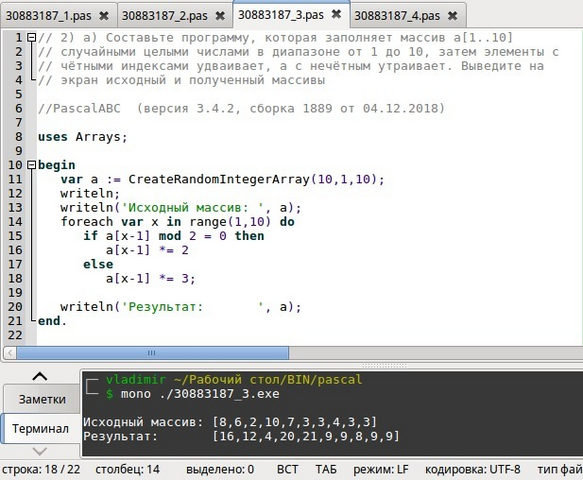583x480 pixels.
Task: Collapse the begin block fold at line 10
Action: [32, 165]
